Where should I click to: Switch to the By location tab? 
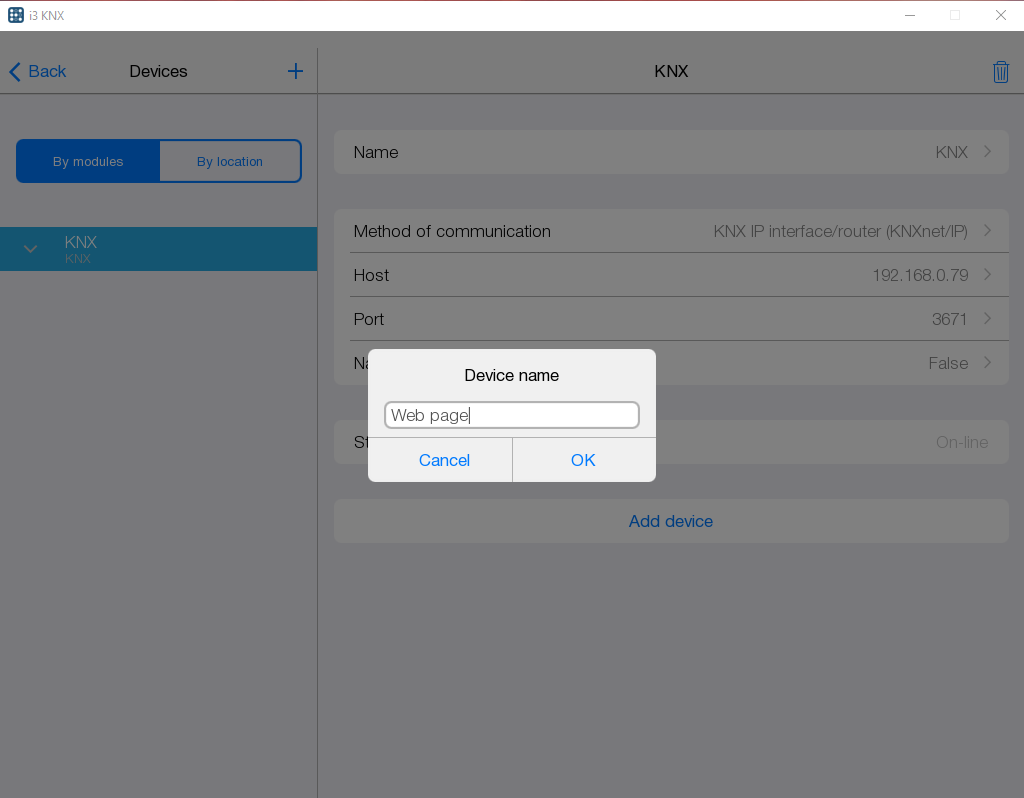pos(230,160)
